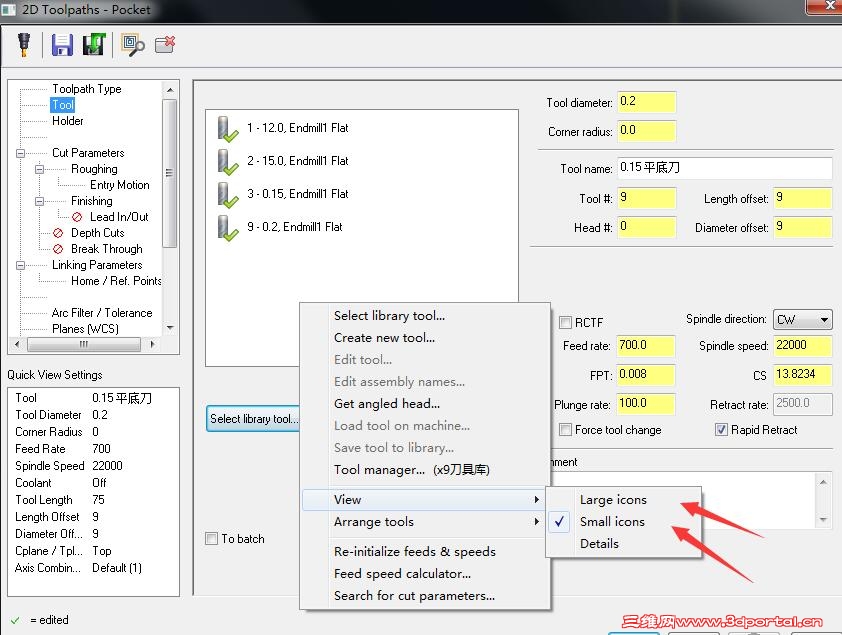Select Toolpath Type in tree
This screenshot has height=635, width=842.
pos(86,89)
